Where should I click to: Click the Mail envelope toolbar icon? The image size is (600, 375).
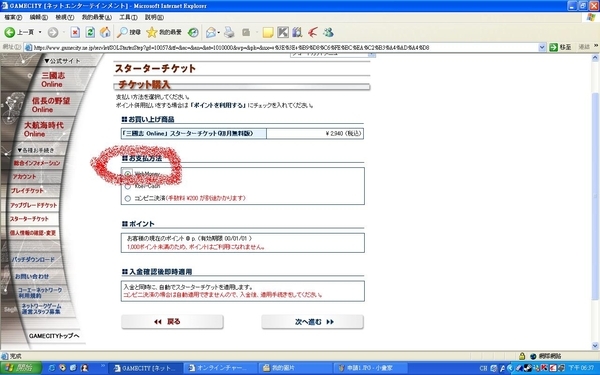coord(210,33)
